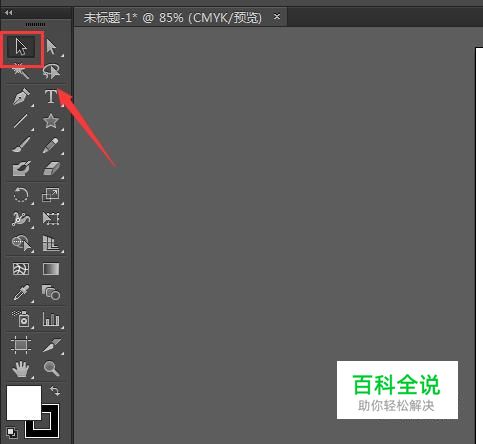Click the white Fill color swatch
483x444 pixels.
24,403
